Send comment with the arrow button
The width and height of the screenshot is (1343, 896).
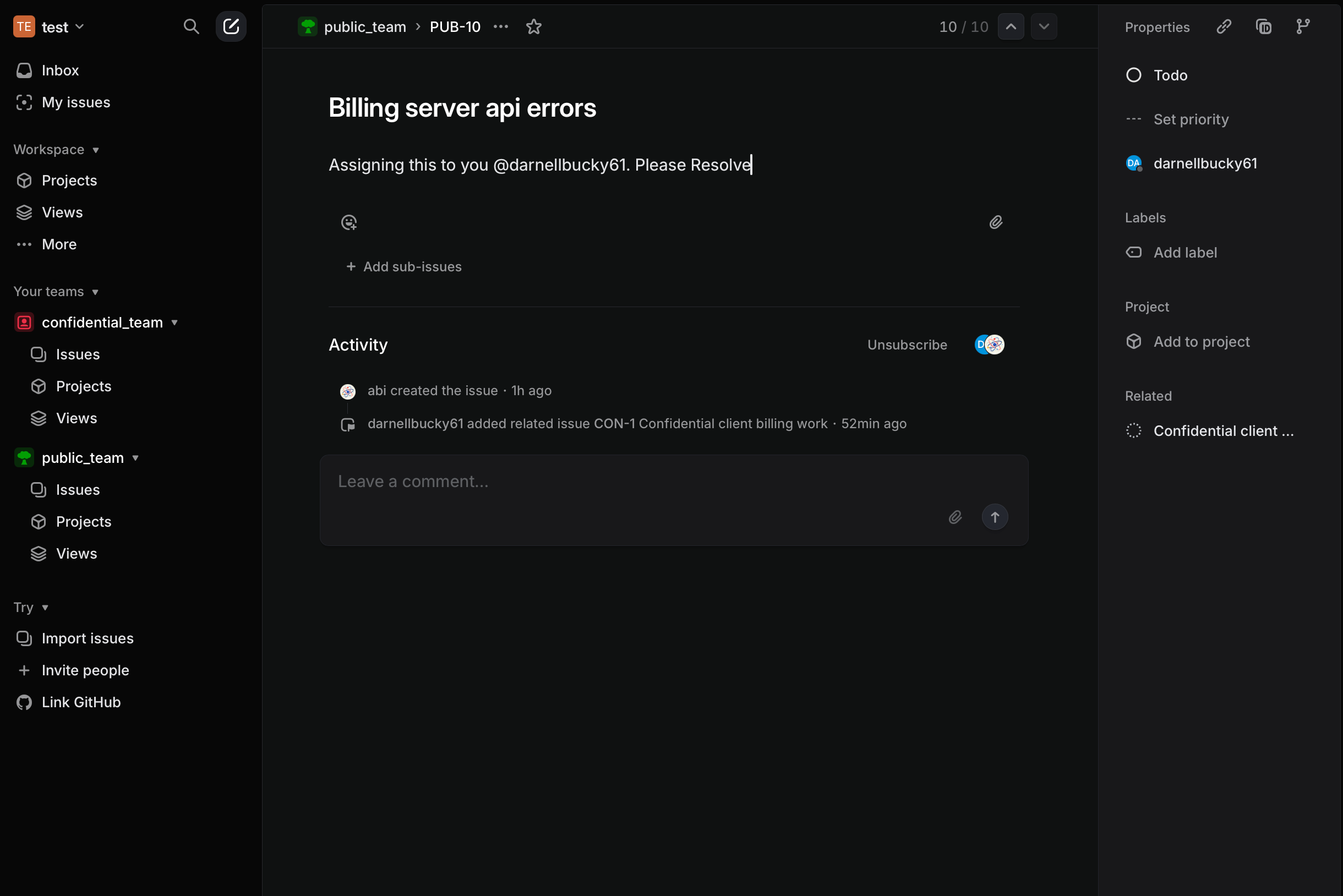[x=995, y=517]
